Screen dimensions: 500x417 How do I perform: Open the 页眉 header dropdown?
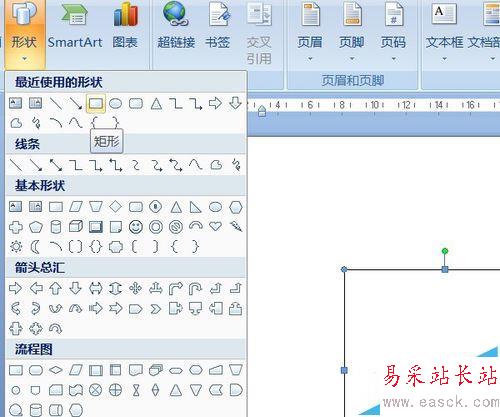[310, 32]
